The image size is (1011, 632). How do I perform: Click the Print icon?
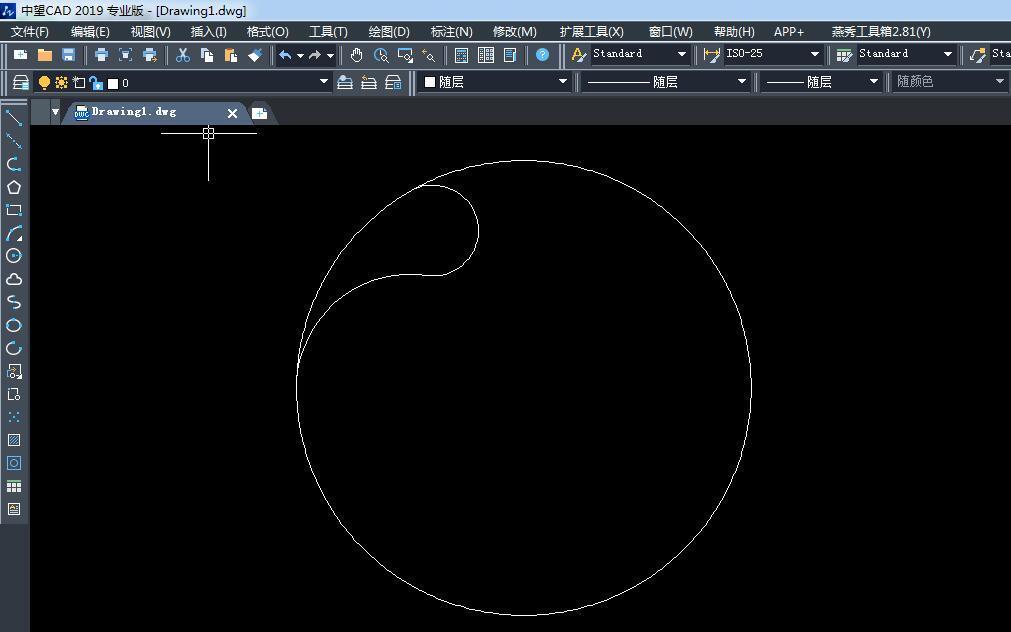point(101,55)
